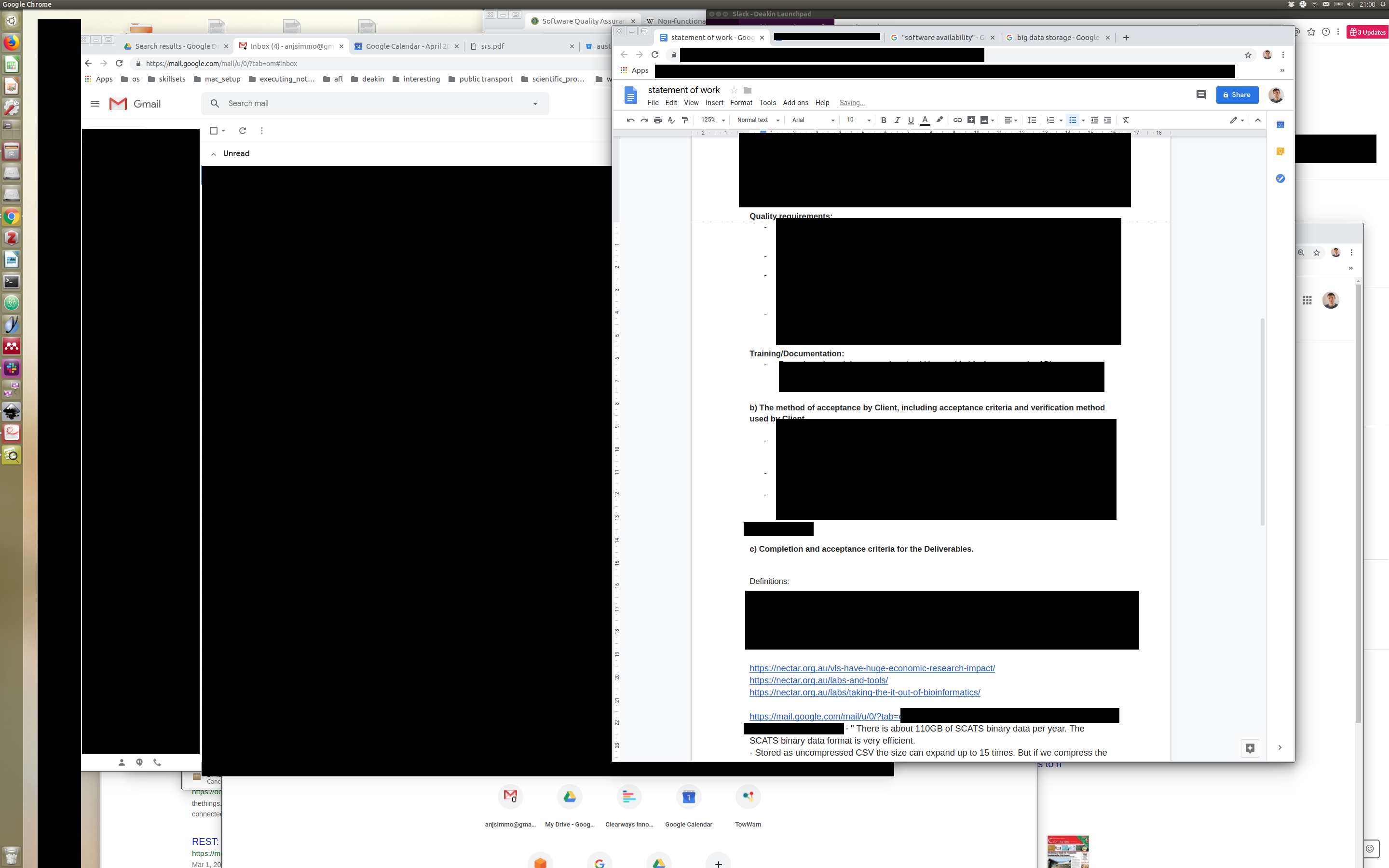This screenshot has height=868, width=1389.
Task: Open the Normal text style dropdown
Action: (758, 120)
